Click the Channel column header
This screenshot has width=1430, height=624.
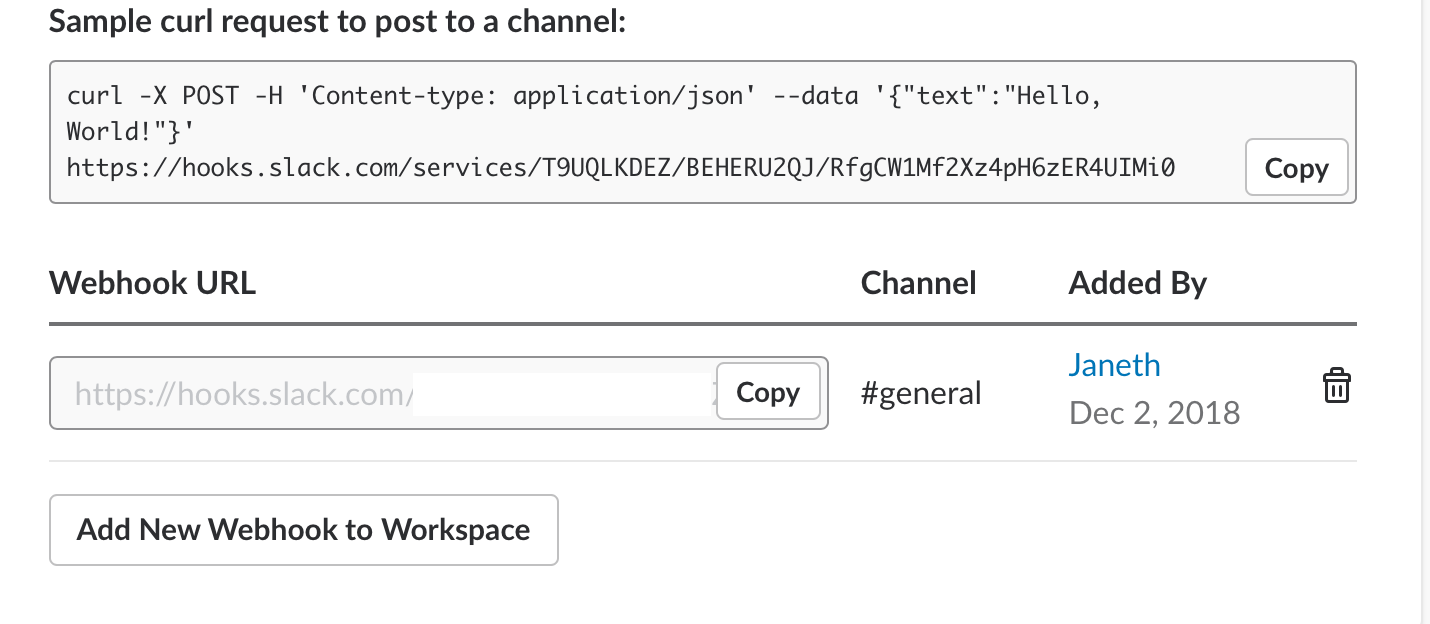click(918, 283)
